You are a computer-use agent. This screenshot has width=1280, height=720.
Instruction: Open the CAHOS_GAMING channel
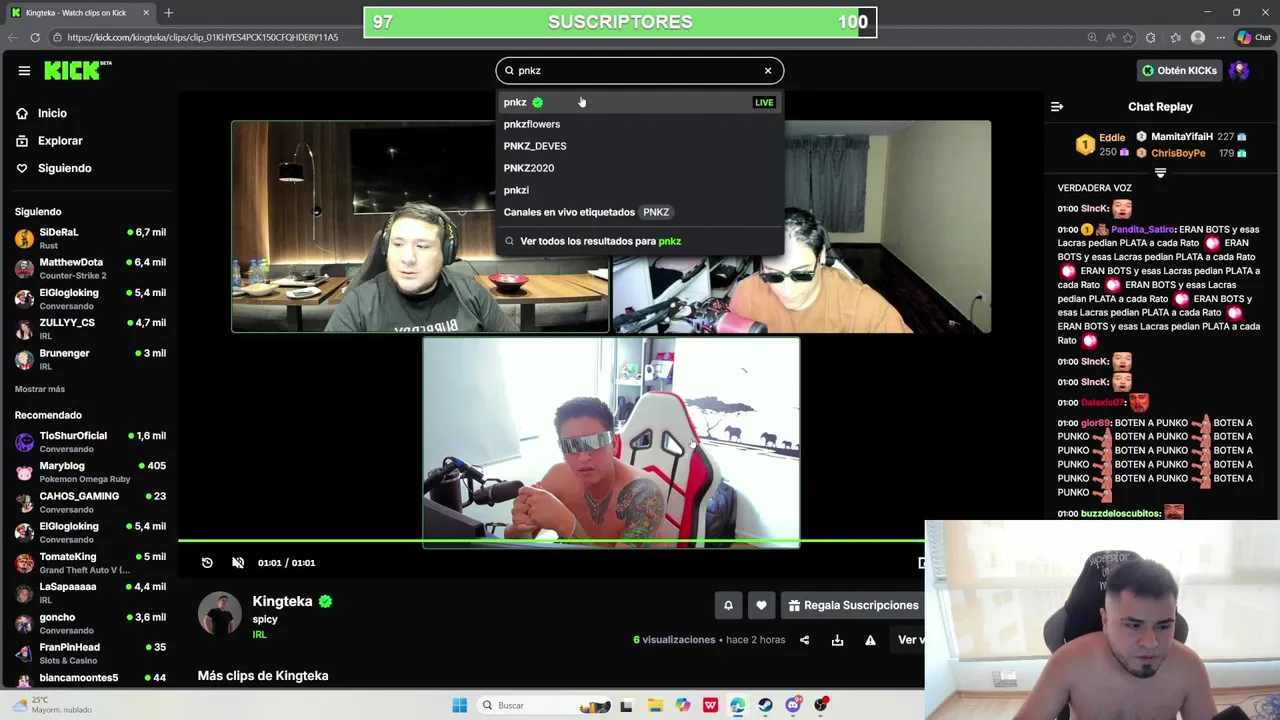click(x=90, y=502)
